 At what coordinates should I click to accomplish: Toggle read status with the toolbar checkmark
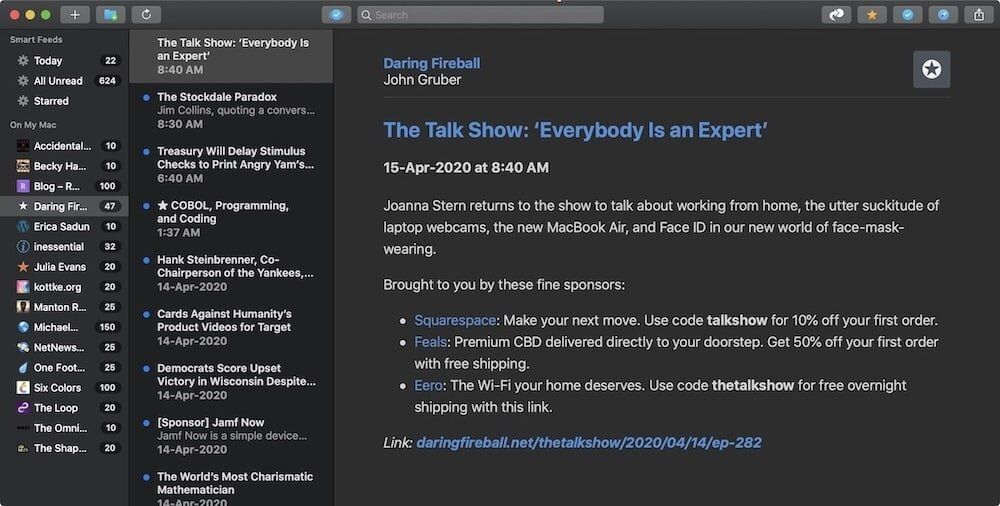pyautogui.click(x=907, y=15)
